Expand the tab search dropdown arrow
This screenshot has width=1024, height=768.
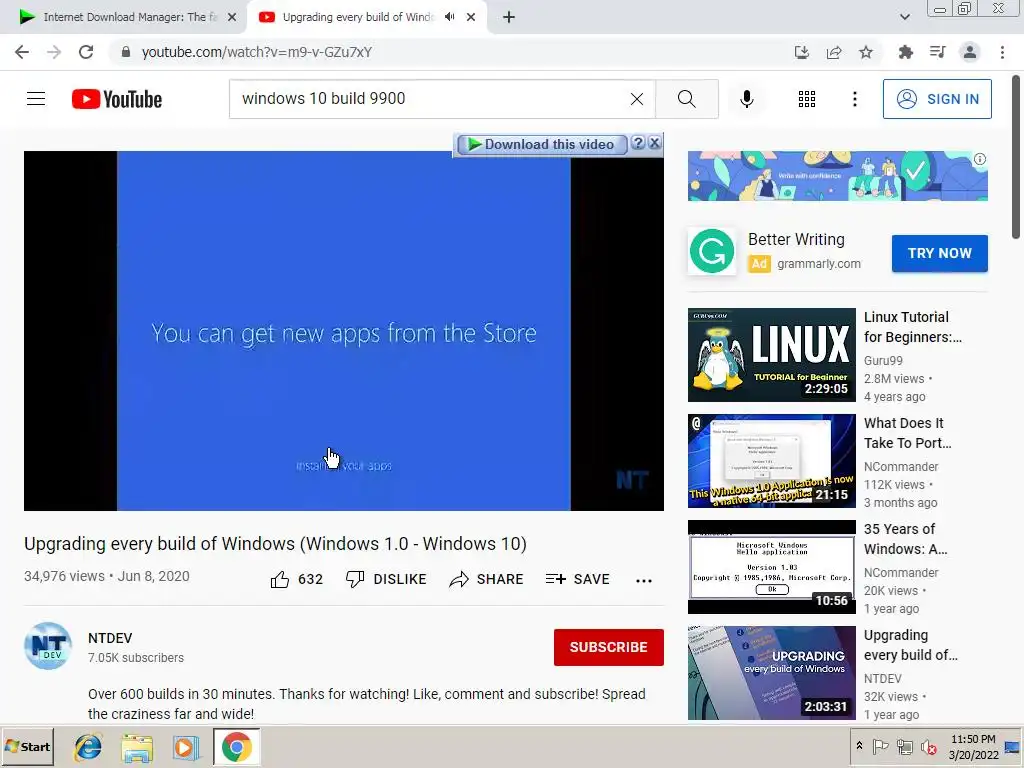(x=904, y=17)
